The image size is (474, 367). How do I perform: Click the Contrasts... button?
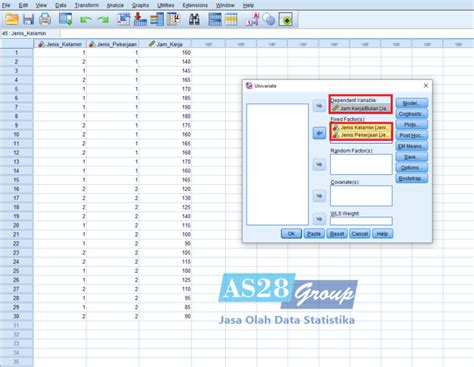(x=412, y=114)
